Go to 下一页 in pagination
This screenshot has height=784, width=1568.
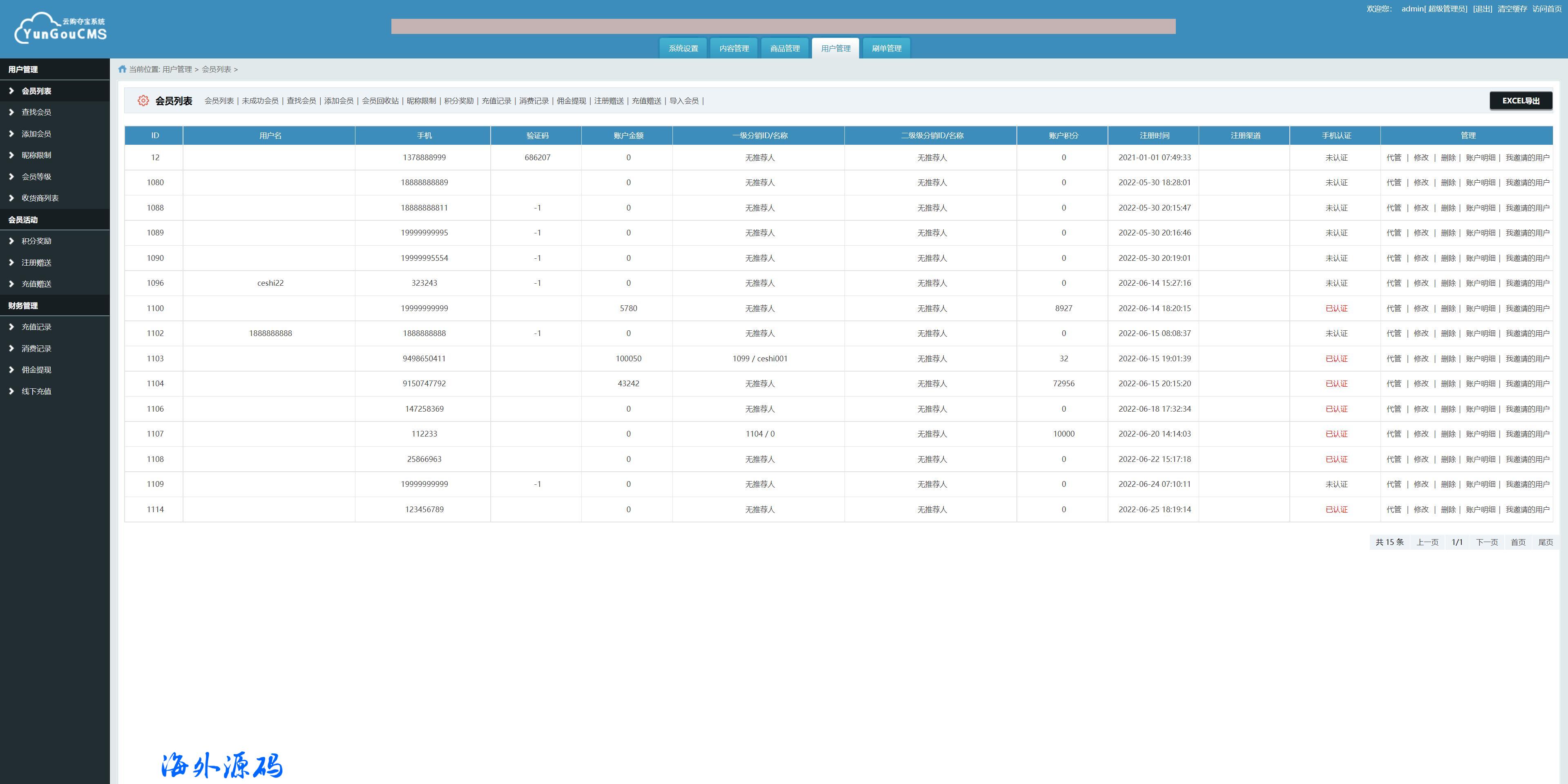(1486, 542)
